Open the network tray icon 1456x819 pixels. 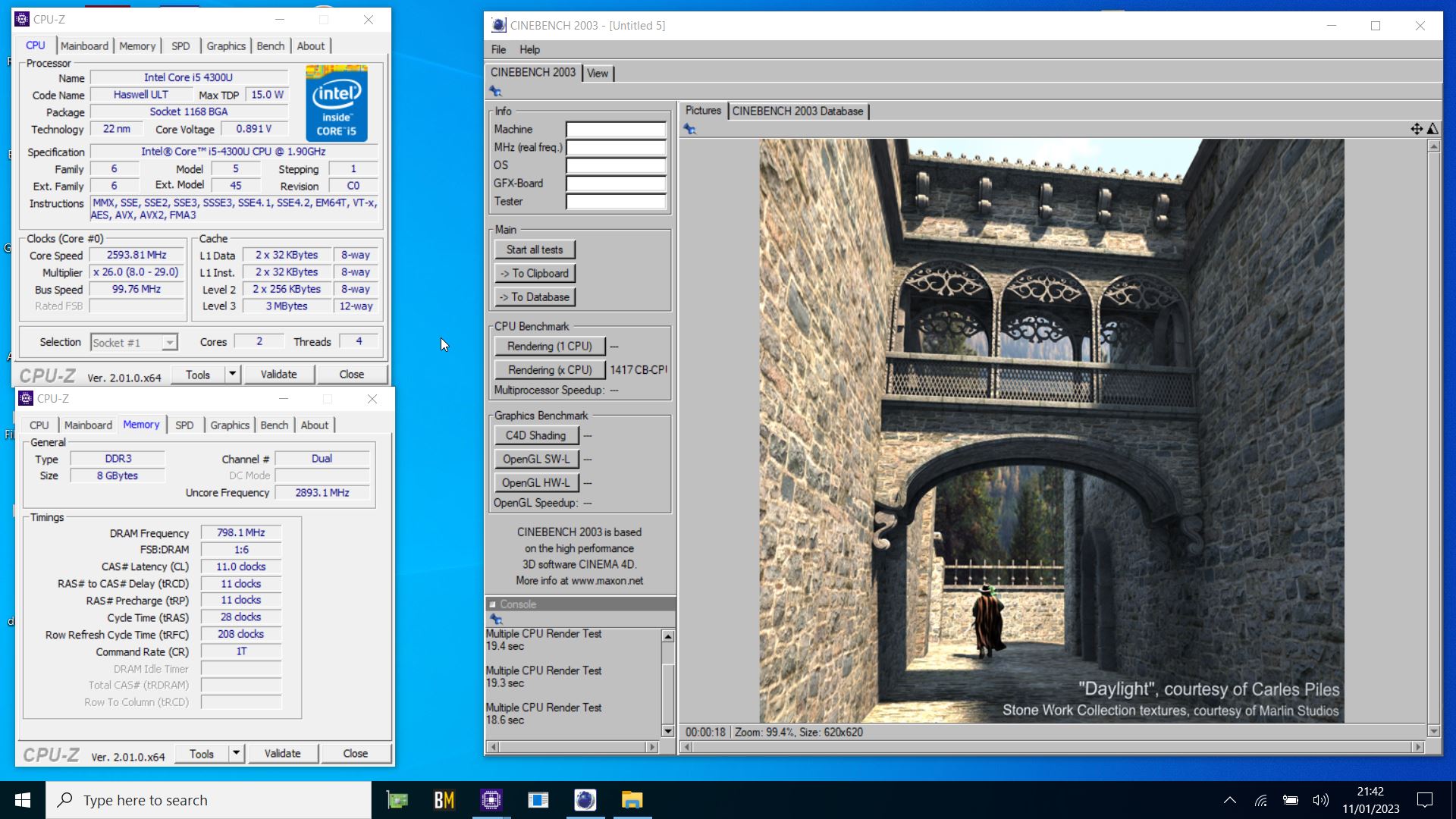(1260, 800)
